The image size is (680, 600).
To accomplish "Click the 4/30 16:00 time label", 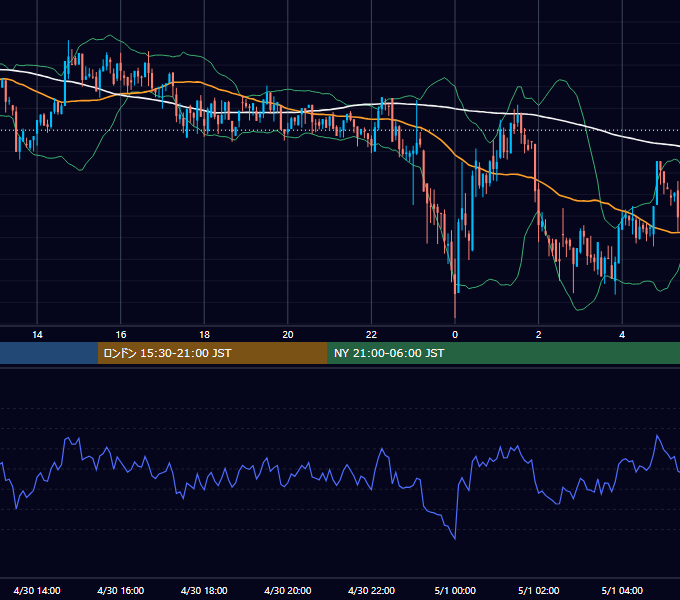I will (x=121, y=590).
